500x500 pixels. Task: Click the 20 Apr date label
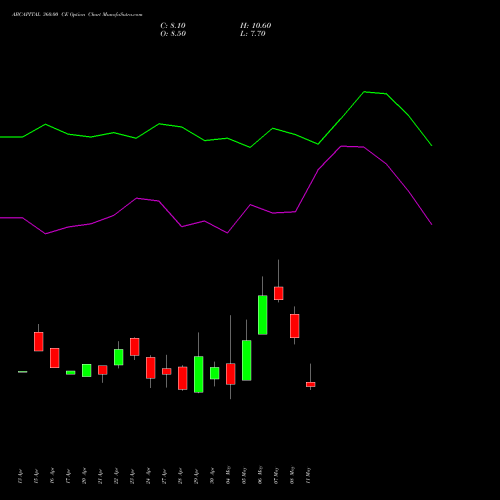click(84, 476)
